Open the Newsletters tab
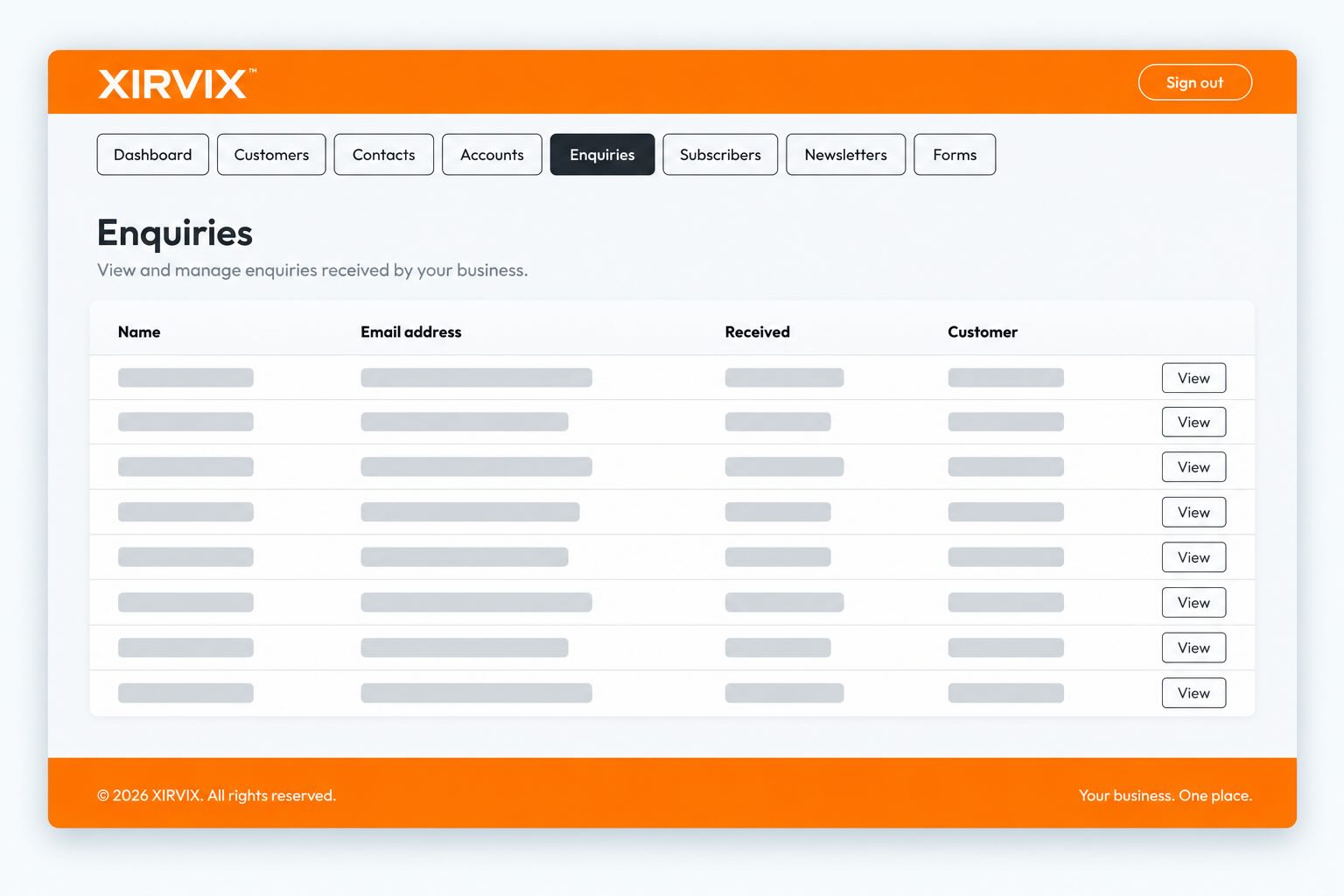1344x896 pixels. pyautogui.click(x=845, y=155)
